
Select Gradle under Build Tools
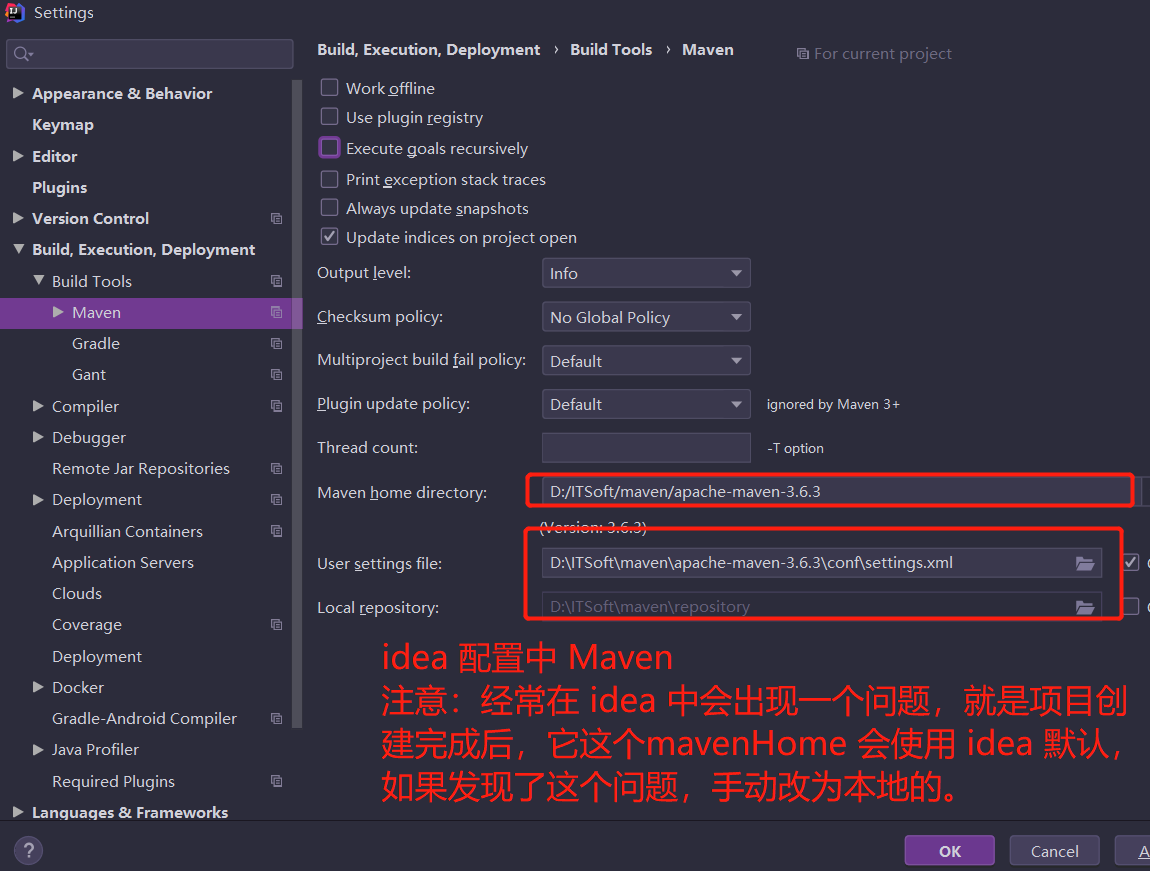pyautogui.click(x=95, y=344)
